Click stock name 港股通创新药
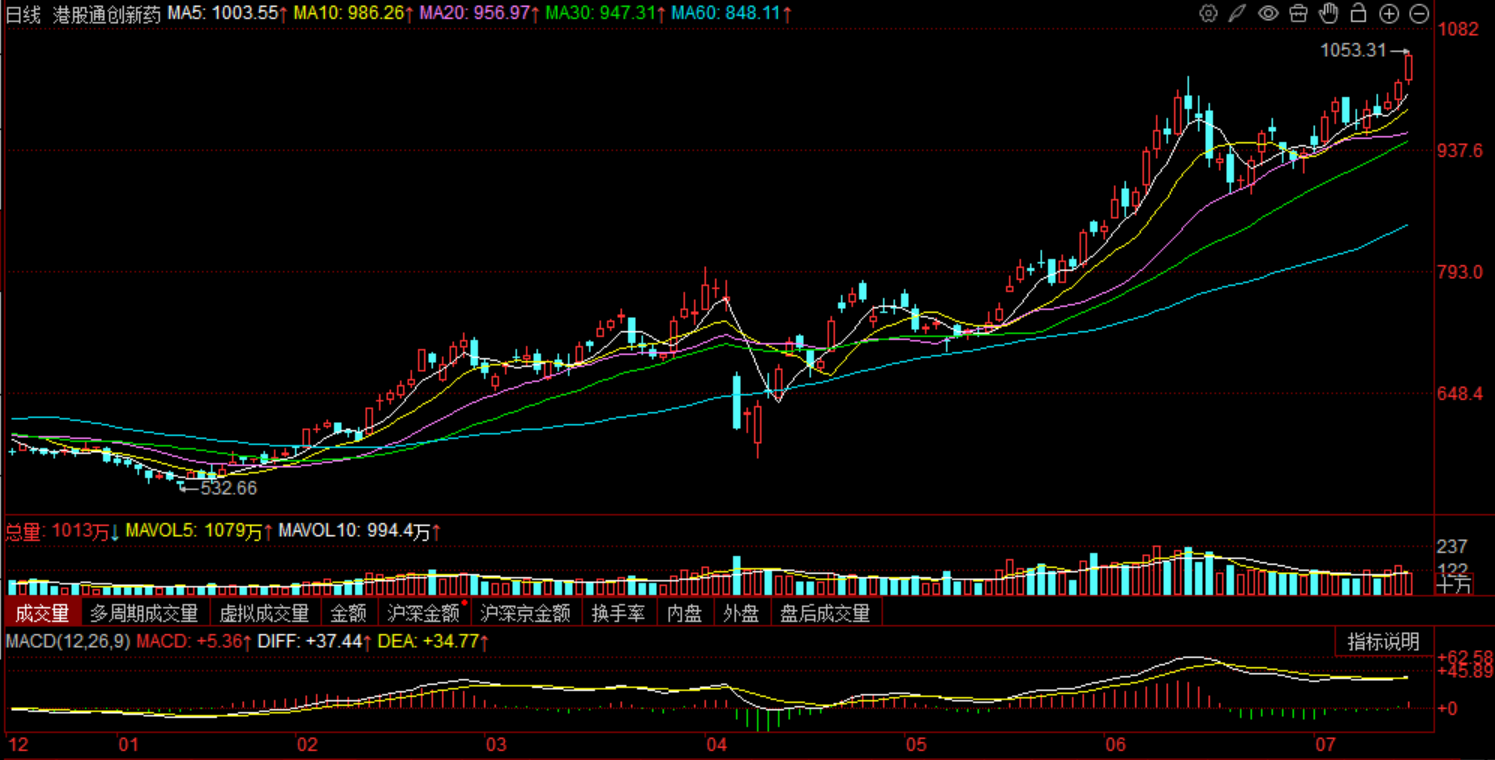The width and height of the screenshot is (1495, 760). (106, 14)
